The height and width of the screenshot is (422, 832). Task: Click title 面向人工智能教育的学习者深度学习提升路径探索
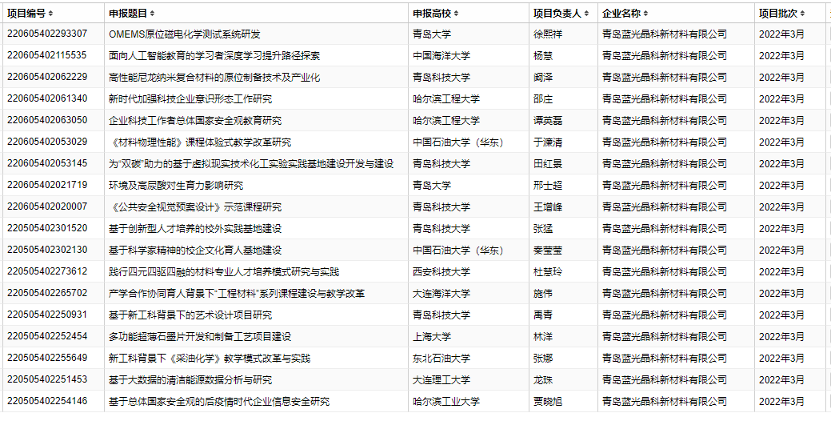(x=214, y=56)
